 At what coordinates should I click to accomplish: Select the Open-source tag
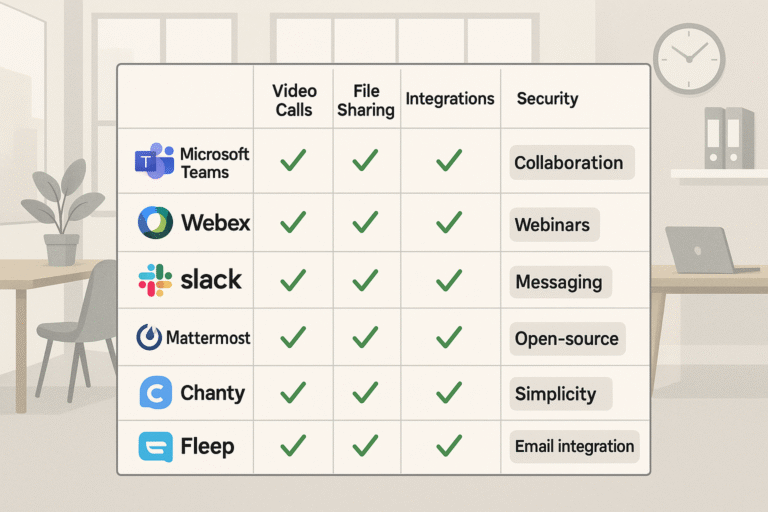click(568, 339)
